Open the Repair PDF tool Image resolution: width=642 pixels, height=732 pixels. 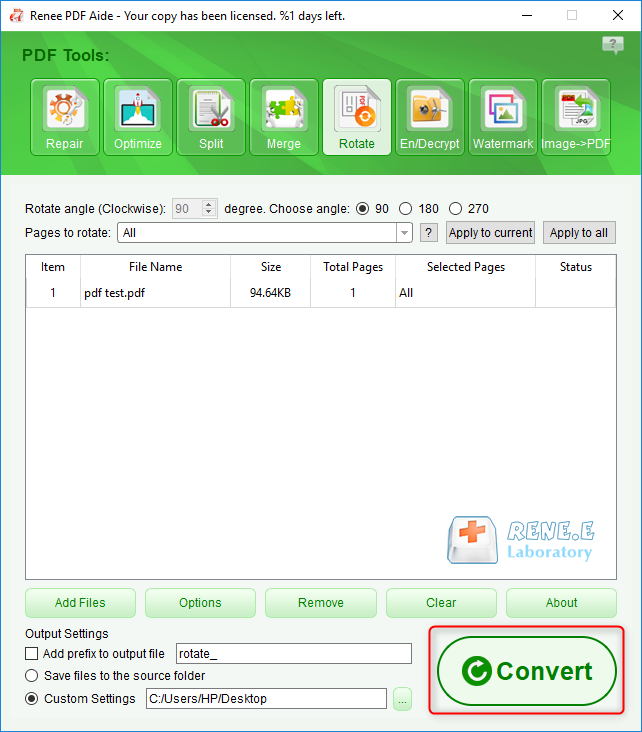pos(65,117)
